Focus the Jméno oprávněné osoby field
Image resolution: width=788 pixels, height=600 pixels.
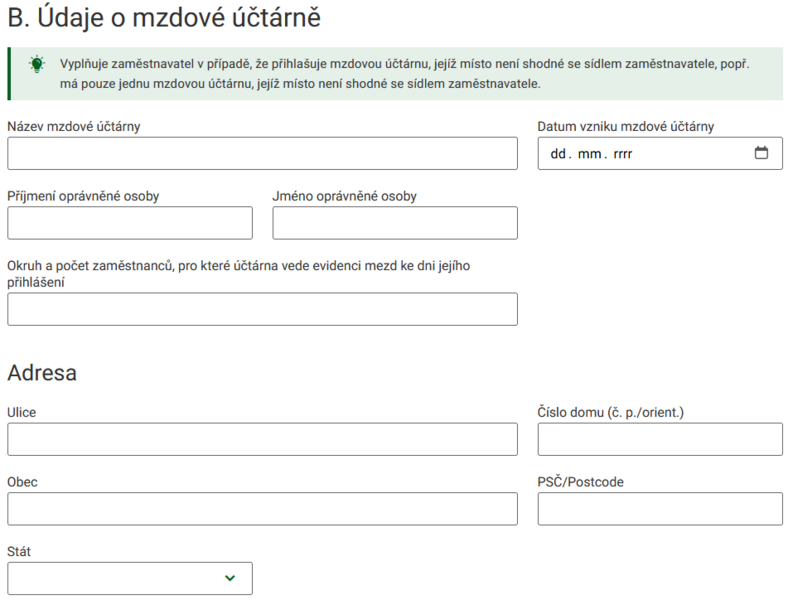395,223
